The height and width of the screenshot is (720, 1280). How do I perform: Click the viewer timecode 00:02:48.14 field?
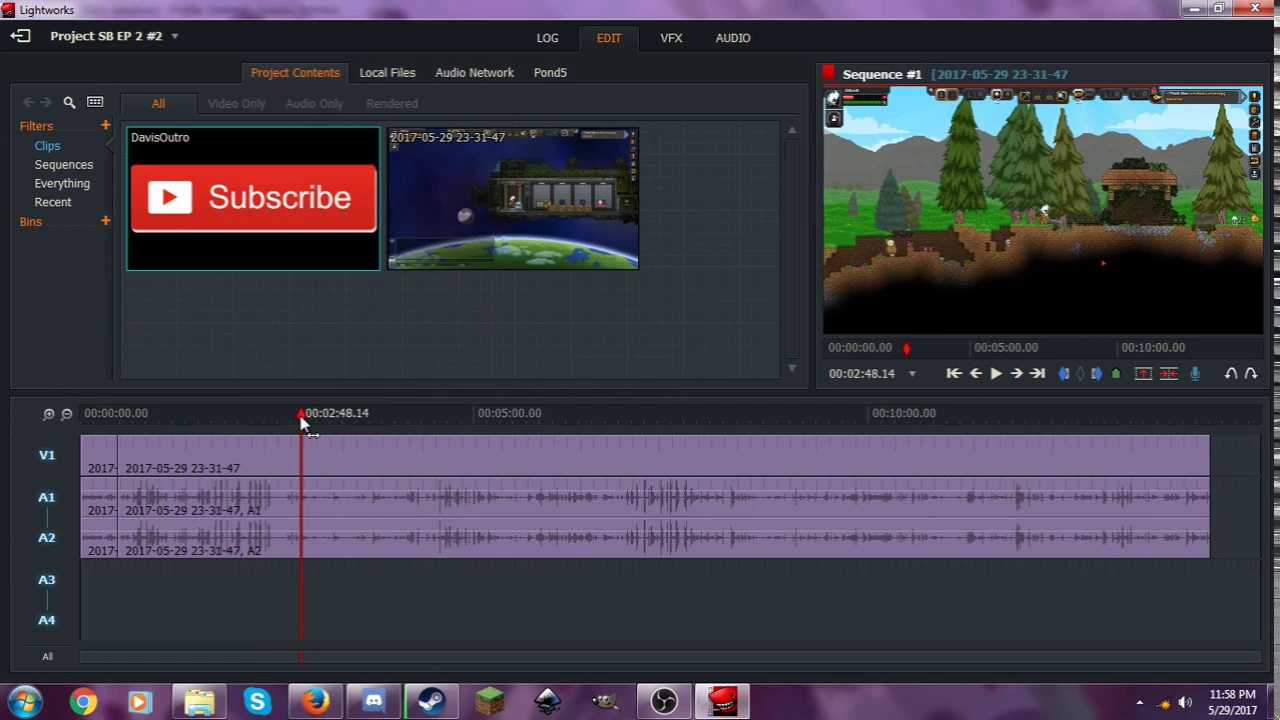pos(862,374)
